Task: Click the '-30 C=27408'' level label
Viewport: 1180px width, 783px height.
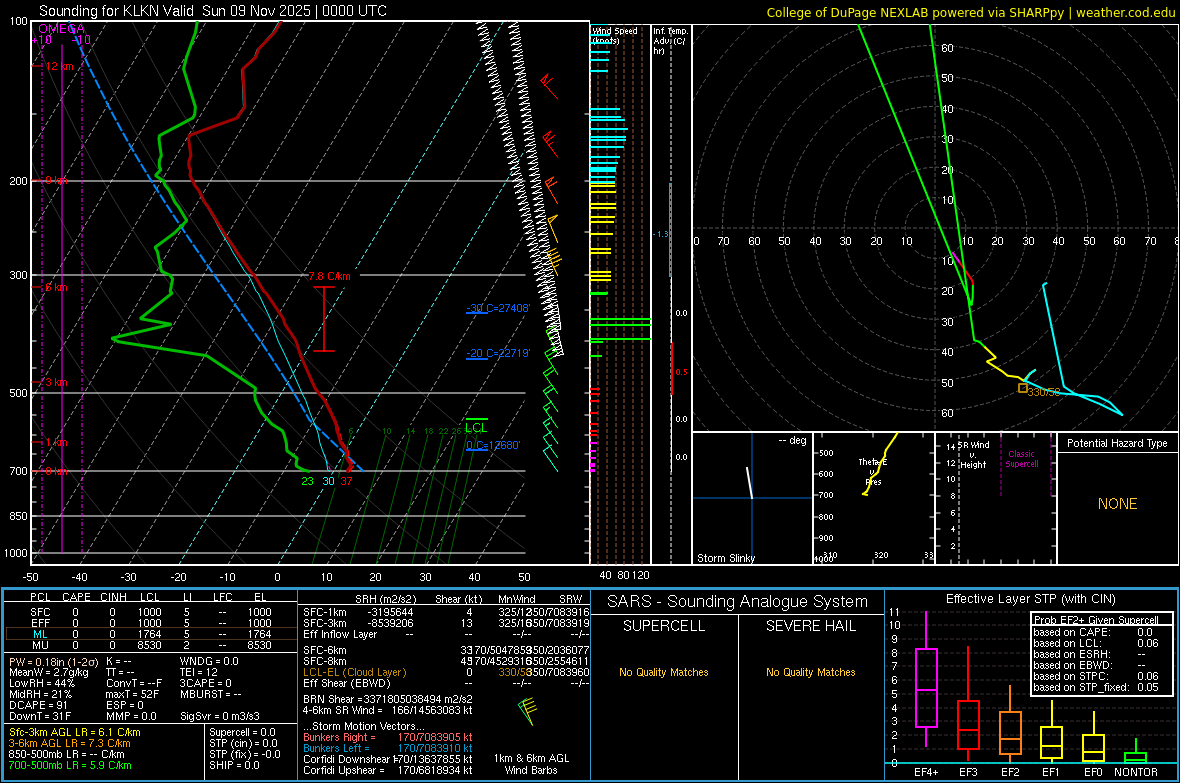Action: (x=498, y=309)
